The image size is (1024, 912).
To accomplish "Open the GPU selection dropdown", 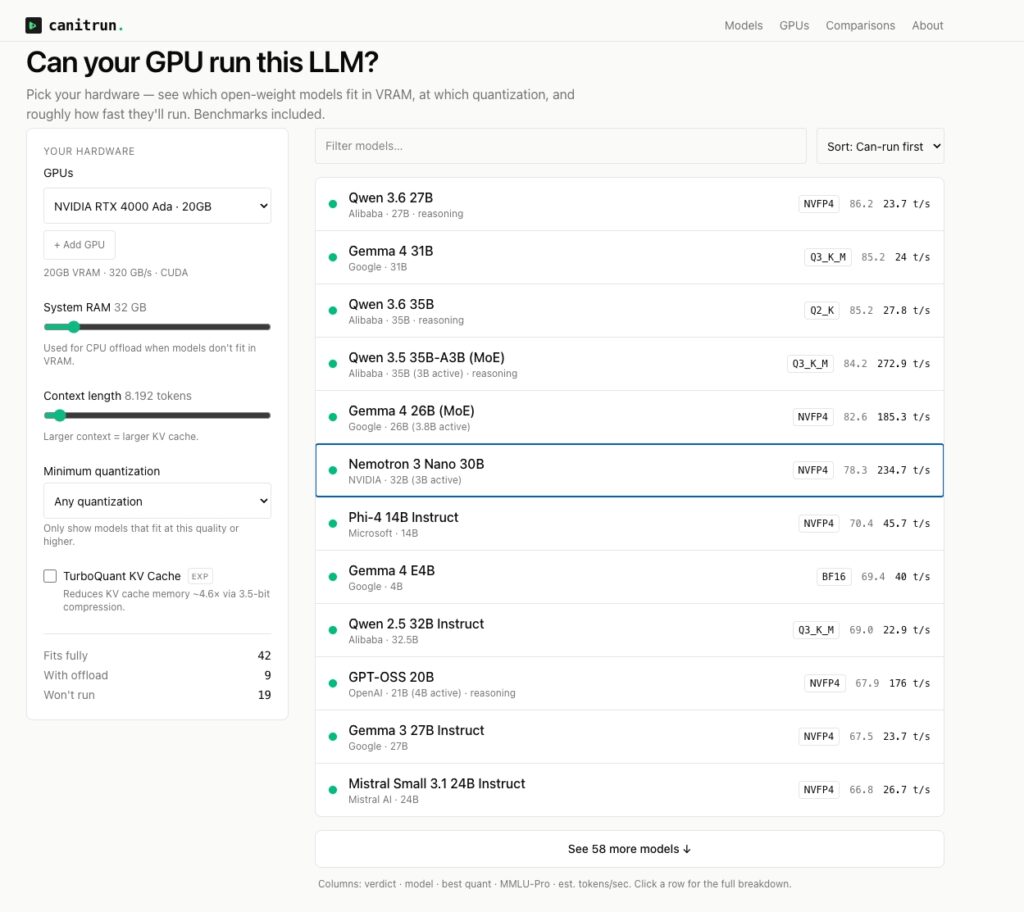I will (157, 206).
